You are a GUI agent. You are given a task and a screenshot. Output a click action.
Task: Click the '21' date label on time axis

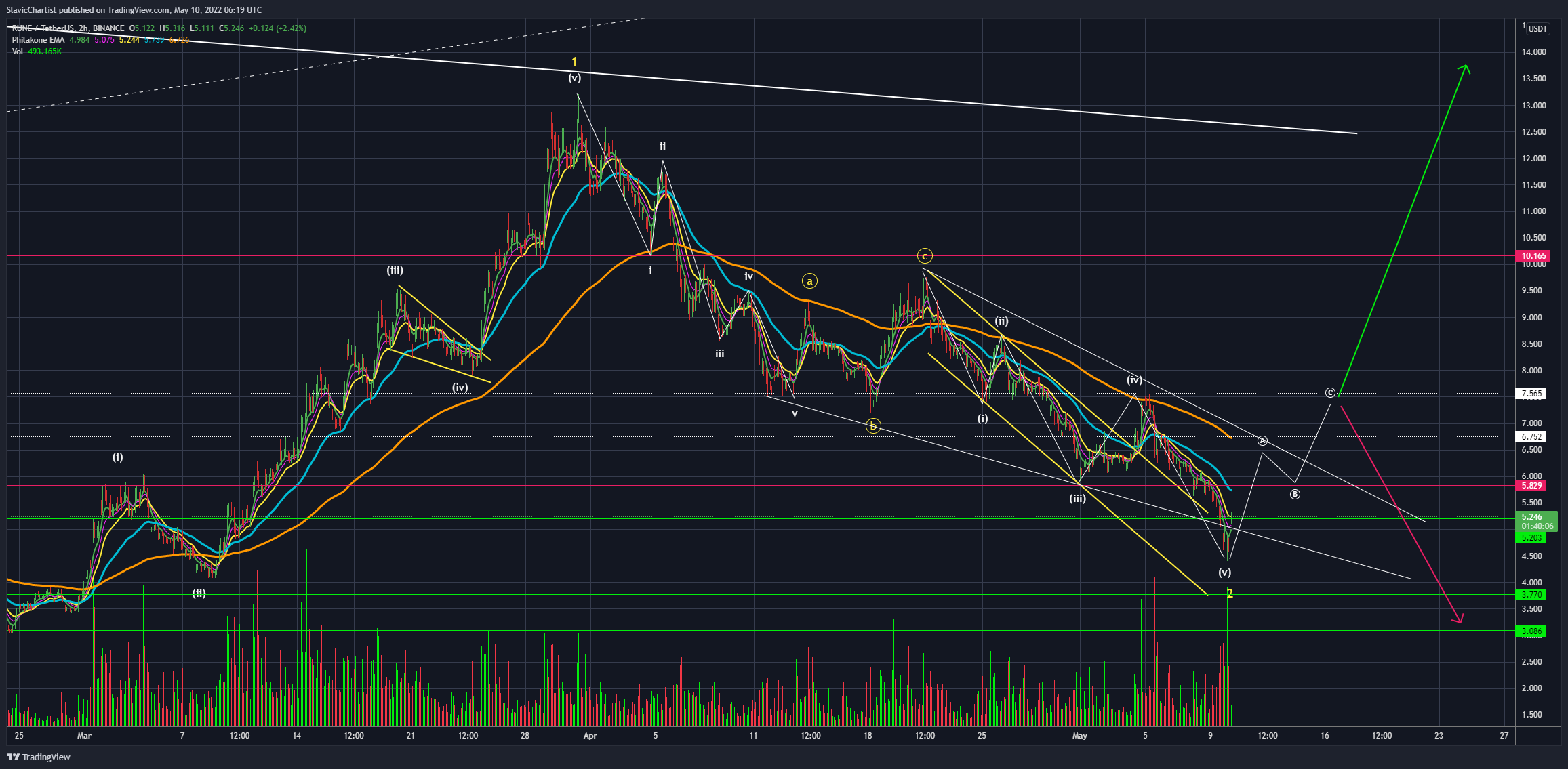tap(411, 736)
